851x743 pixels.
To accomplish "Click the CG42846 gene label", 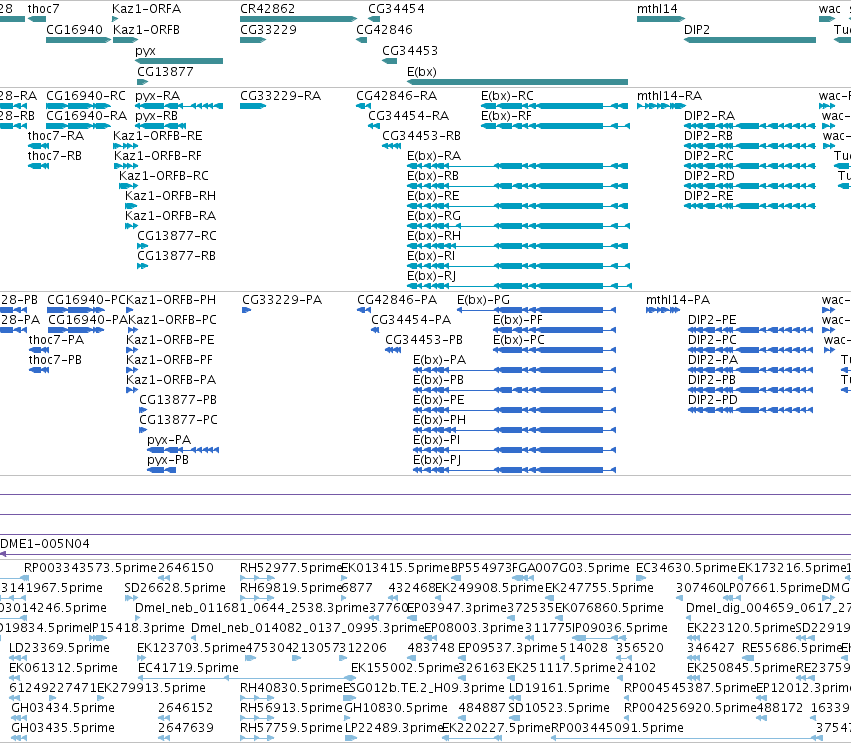I will (x=384, y=29).
